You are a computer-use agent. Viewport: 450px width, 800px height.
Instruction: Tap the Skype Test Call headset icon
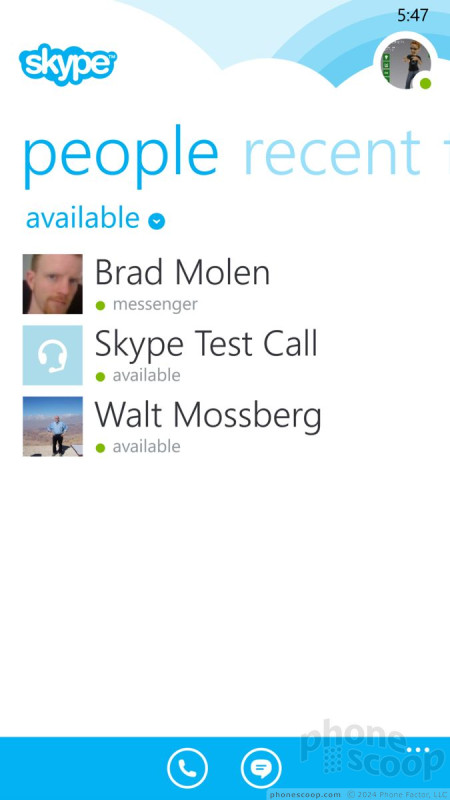pyautogui.click(x=53, y=355)
